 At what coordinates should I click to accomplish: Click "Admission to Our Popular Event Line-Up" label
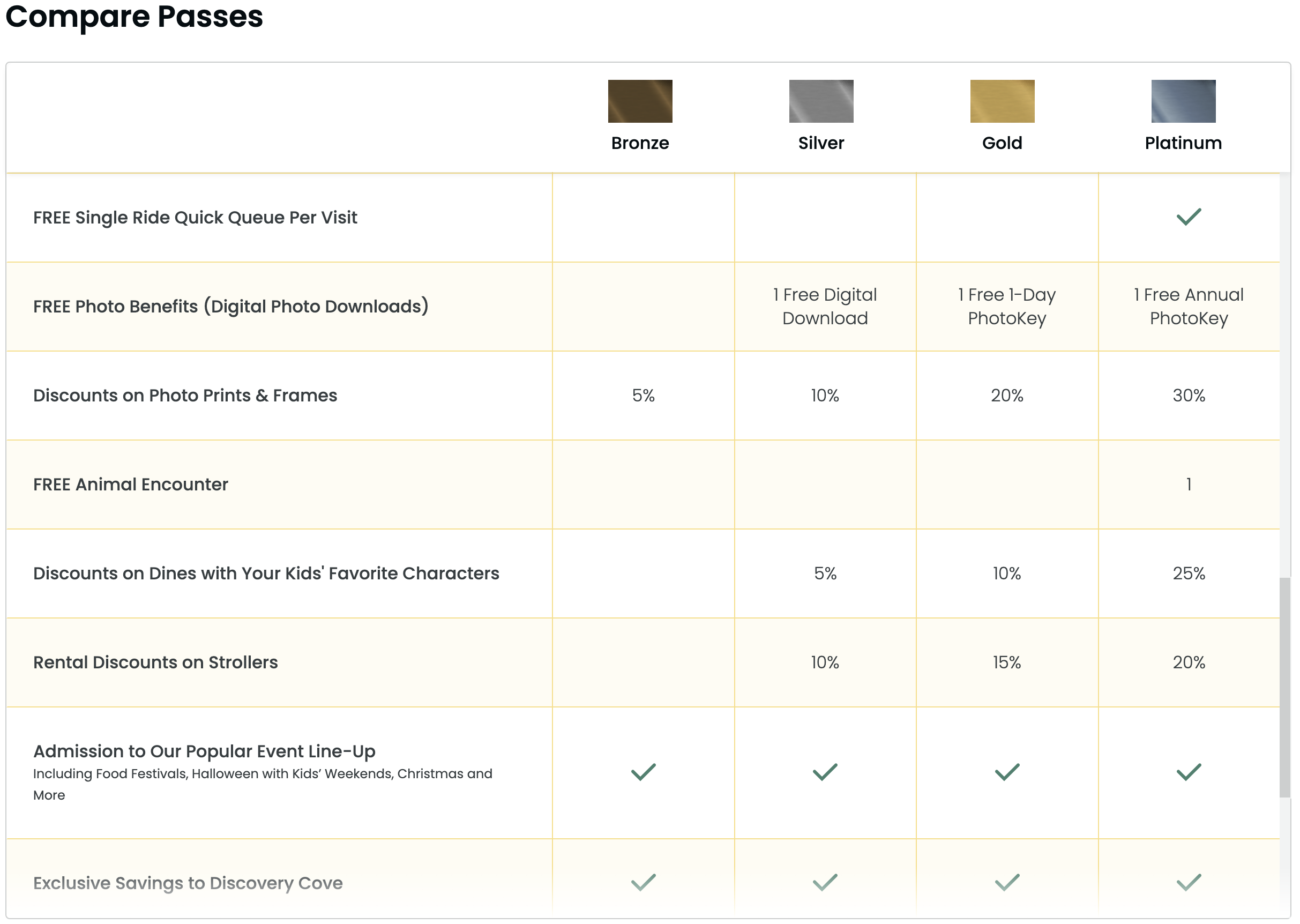click(204, 751)
